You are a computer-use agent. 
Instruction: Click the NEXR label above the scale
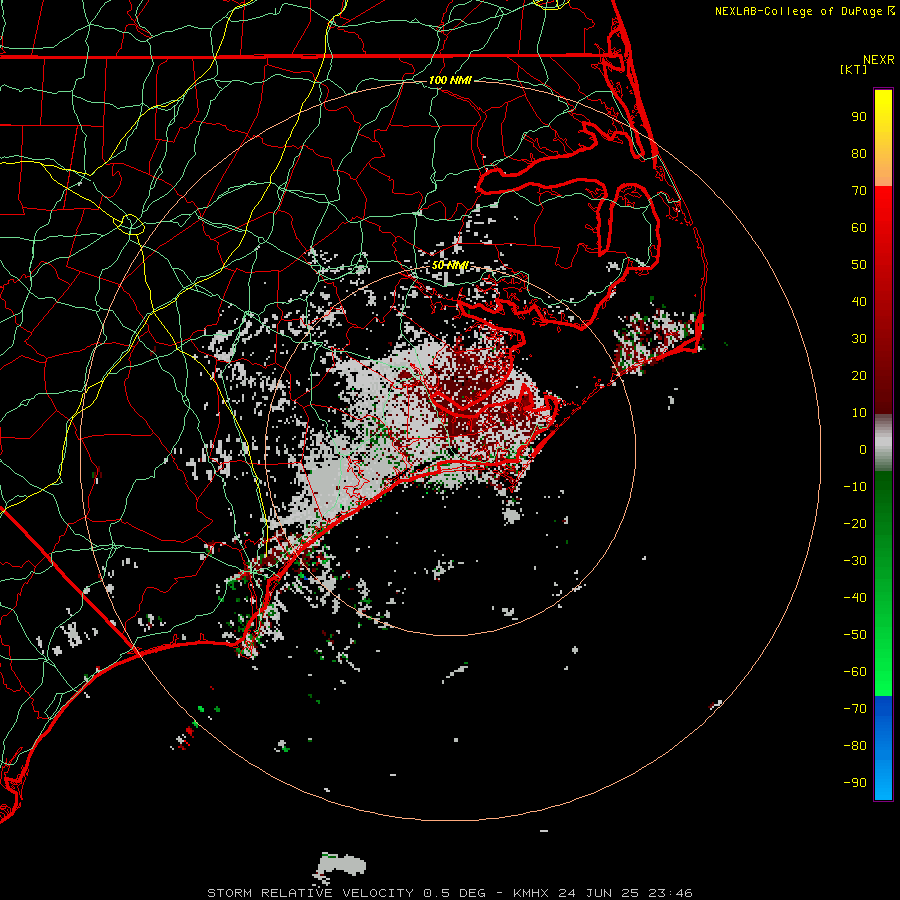click(879, 60)
